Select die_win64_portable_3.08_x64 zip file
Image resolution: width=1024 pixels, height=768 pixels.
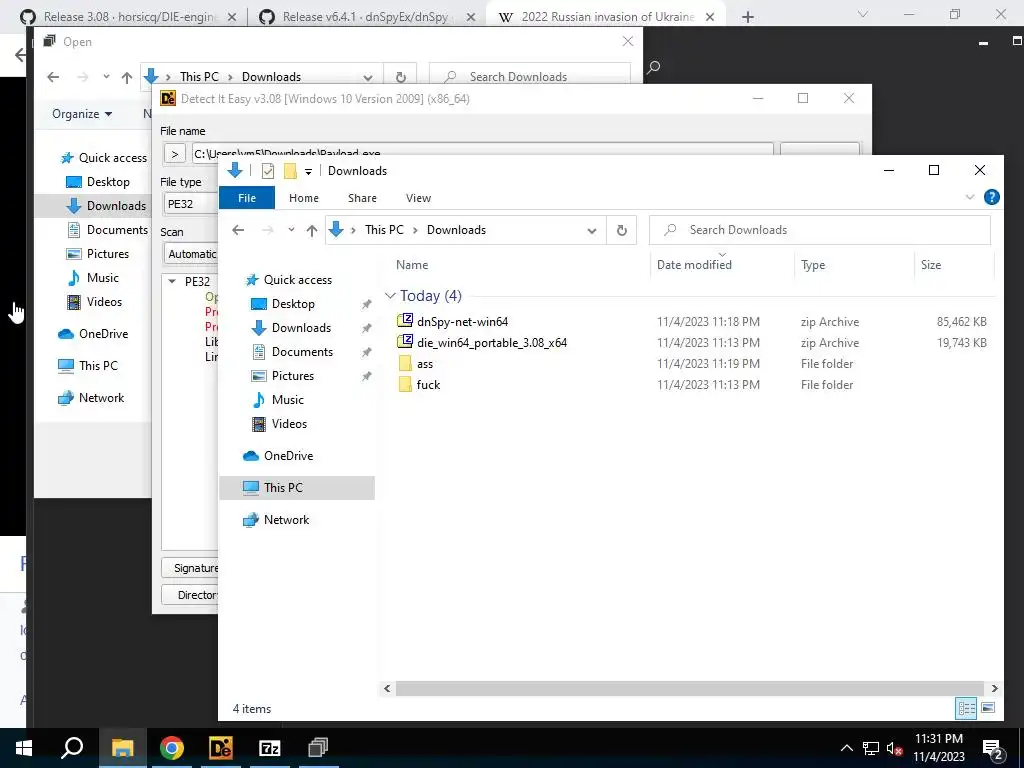(492, 342)
